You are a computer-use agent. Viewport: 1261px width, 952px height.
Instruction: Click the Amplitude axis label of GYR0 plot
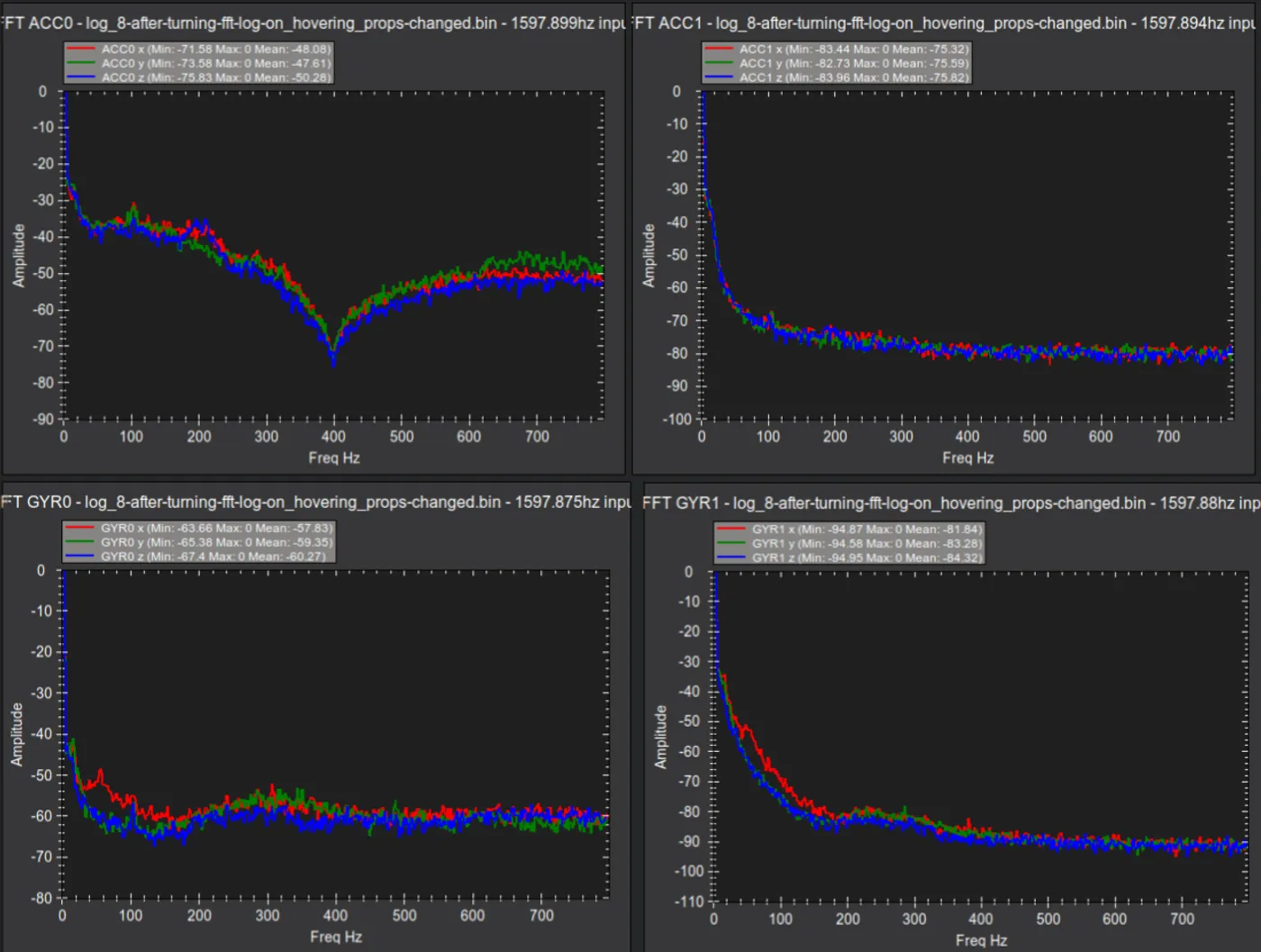pyautogui.click(x=17, y=735)
